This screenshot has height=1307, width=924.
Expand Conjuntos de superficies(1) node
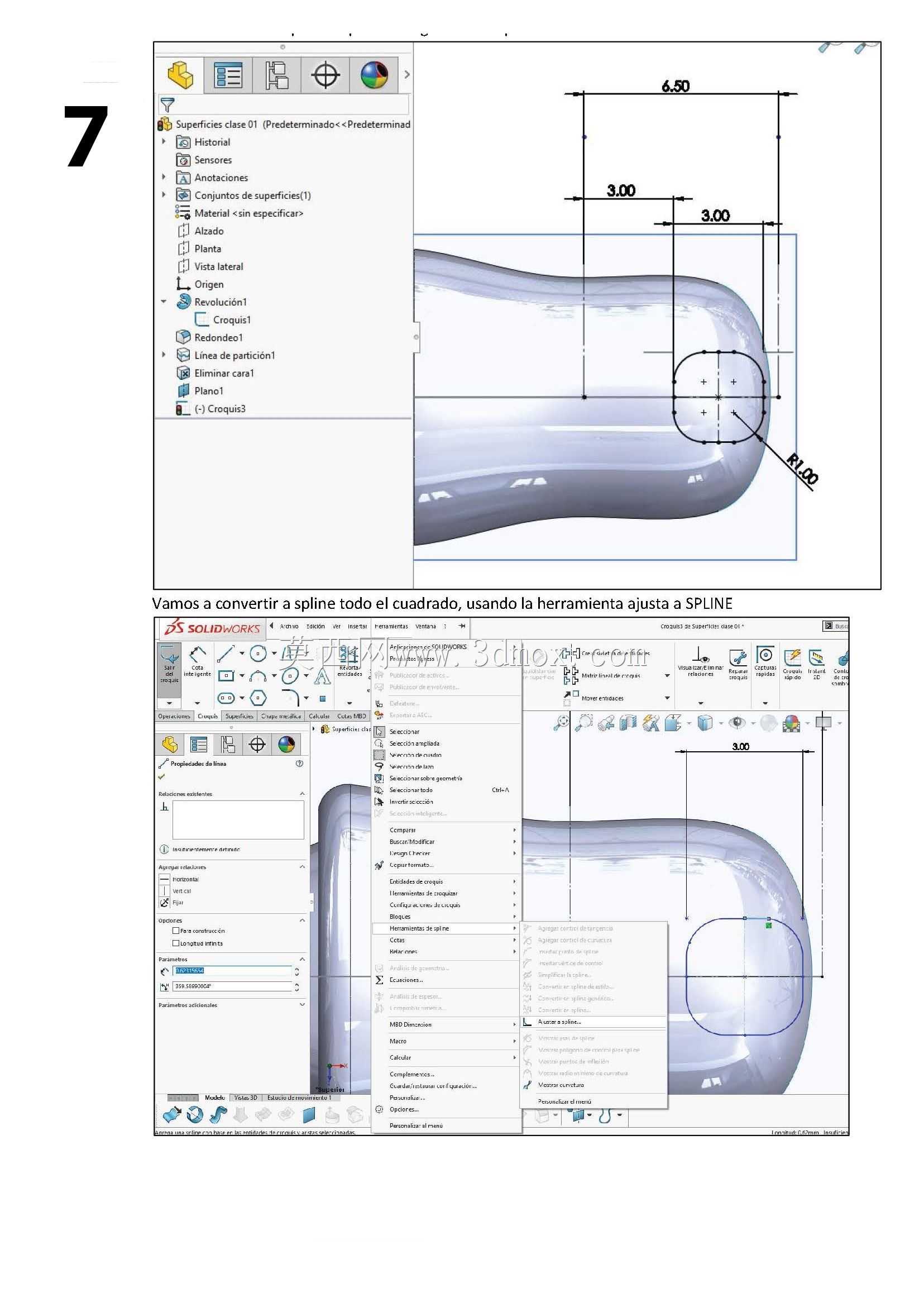[x=164, y=195]
